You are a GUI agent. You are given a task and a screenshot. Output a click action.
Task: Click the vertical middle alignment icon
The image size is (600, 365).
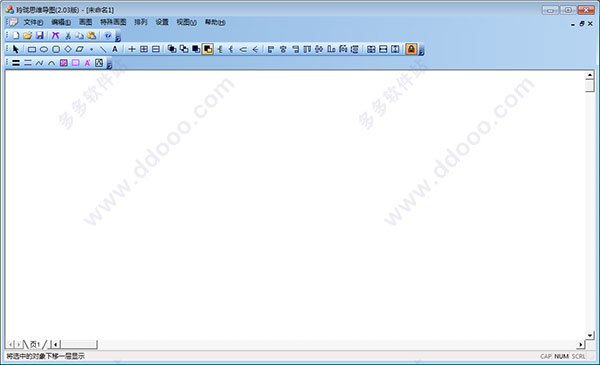click(319, 49)
